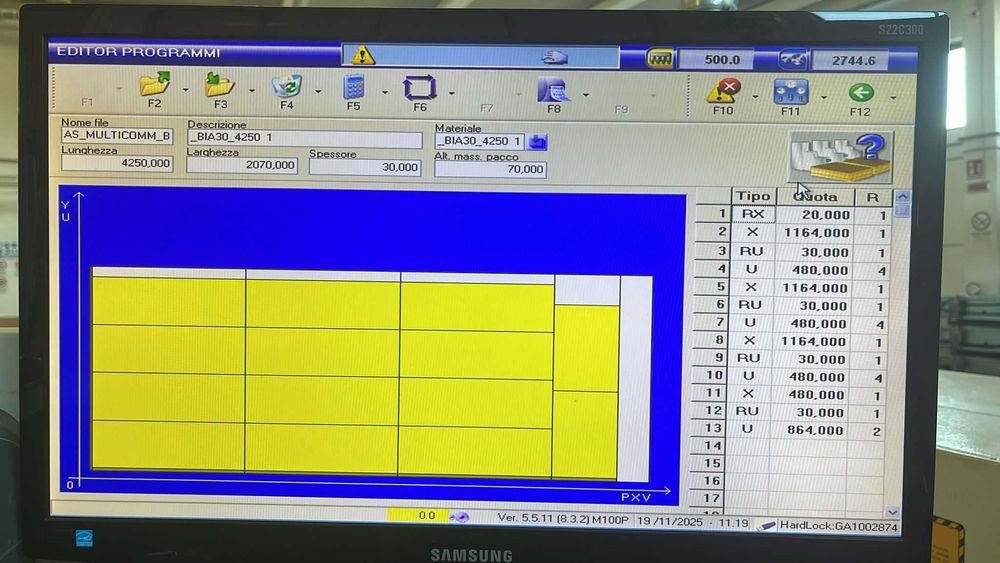Open the panel stack help icon

(841, 157)
